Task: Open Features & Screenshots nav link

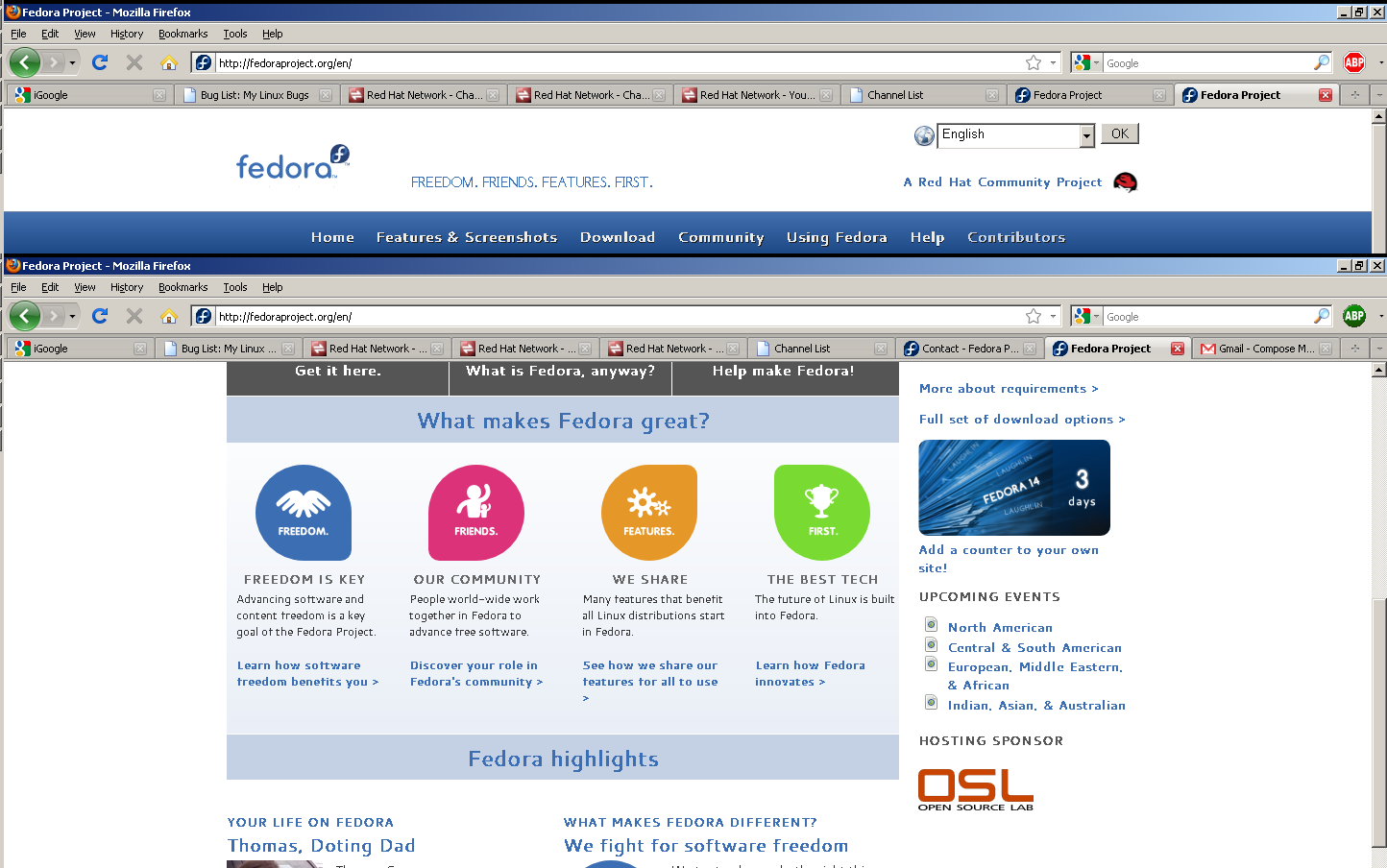Action: click(x=467, y=237)
